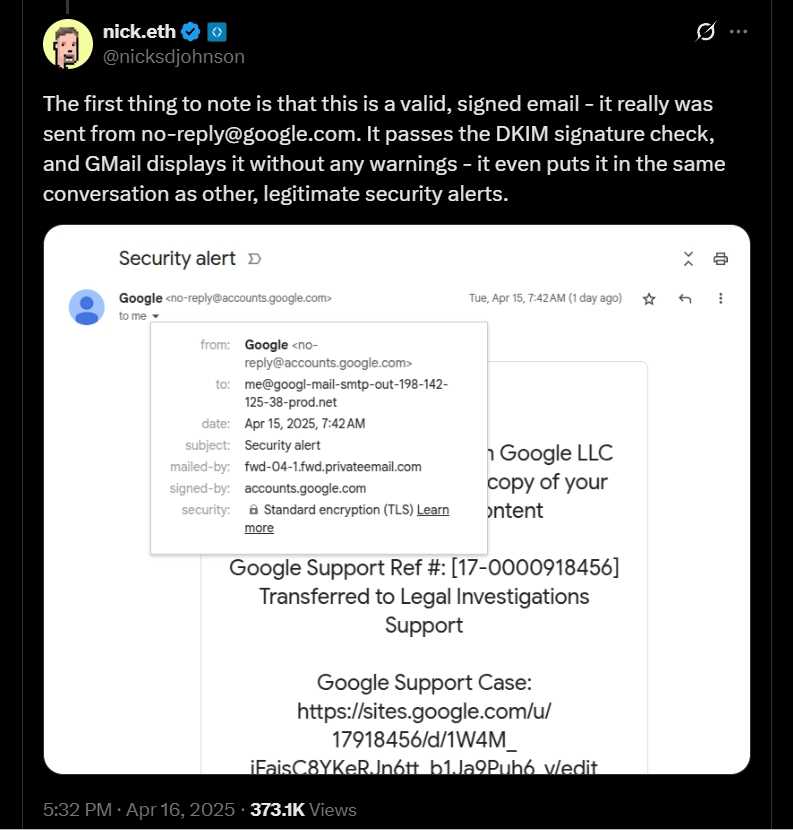Click the 5:32 PM Apr 16 timestamp

click(x=138, y=809)
